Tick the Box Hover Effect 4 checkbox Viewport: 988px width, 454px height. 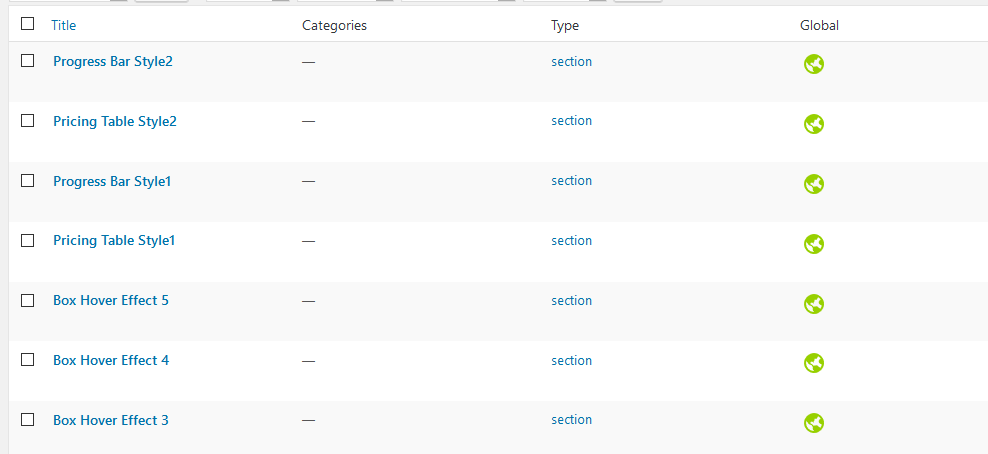tap(27, 360)
